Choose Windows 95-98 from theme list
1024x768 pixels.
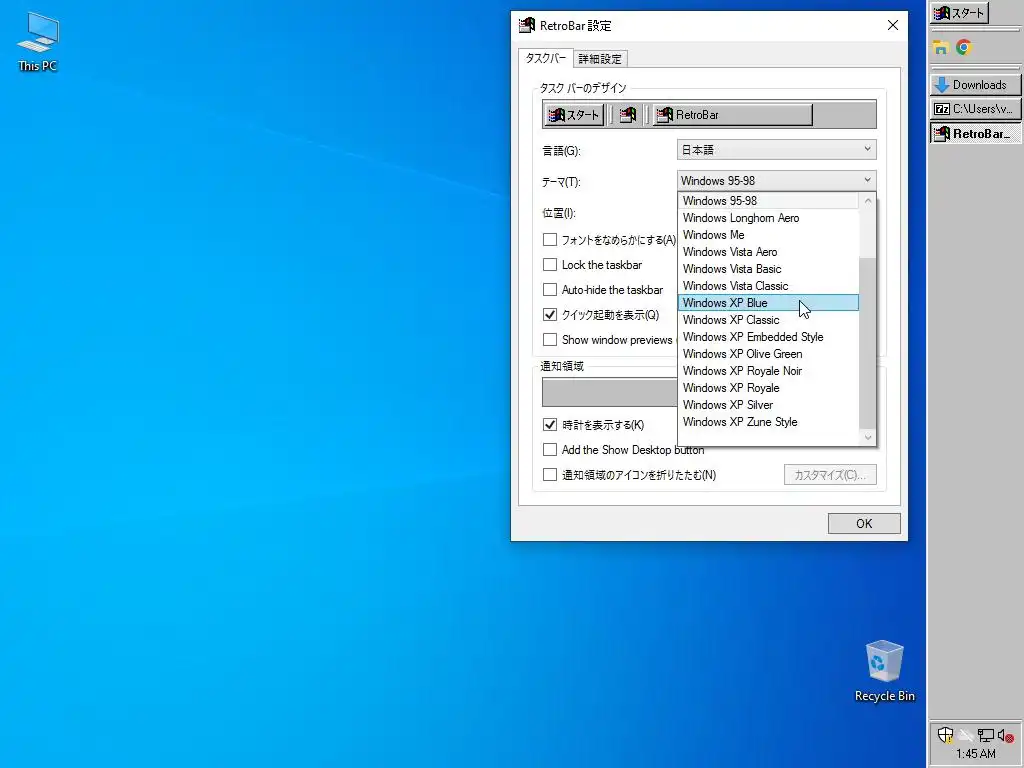(x=769, y=200)
